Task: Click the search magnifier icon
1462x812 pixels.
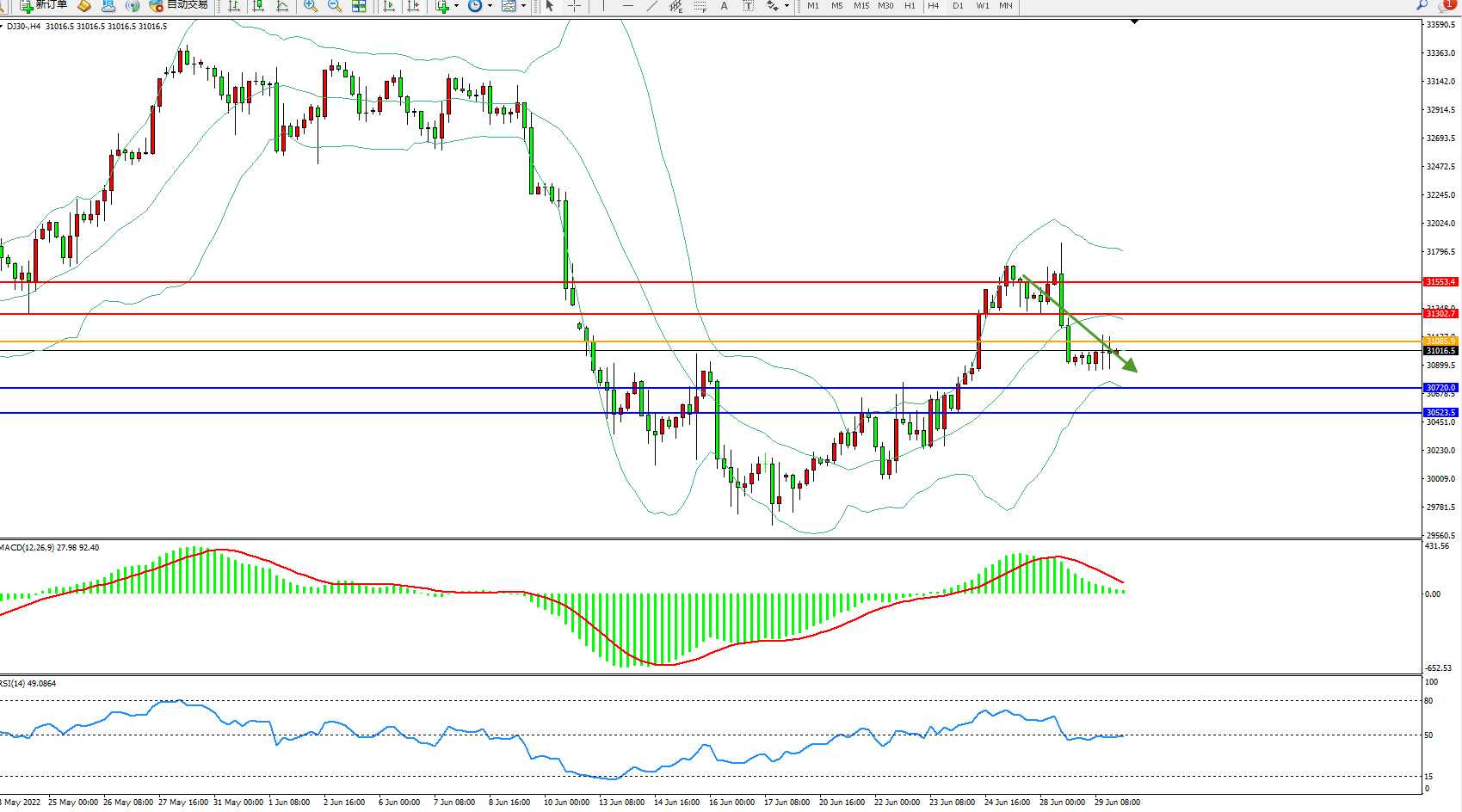Action: (x=1422, y=5)
